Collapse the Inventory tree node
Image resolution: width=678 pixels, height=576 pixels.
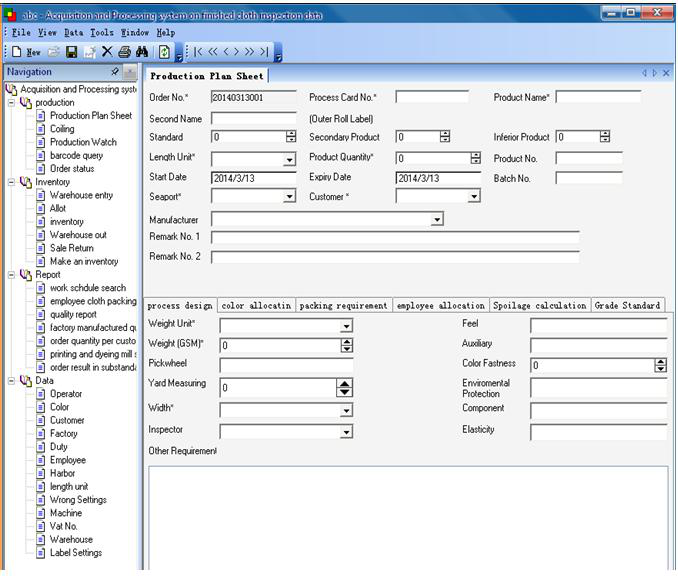pos(12,182)
